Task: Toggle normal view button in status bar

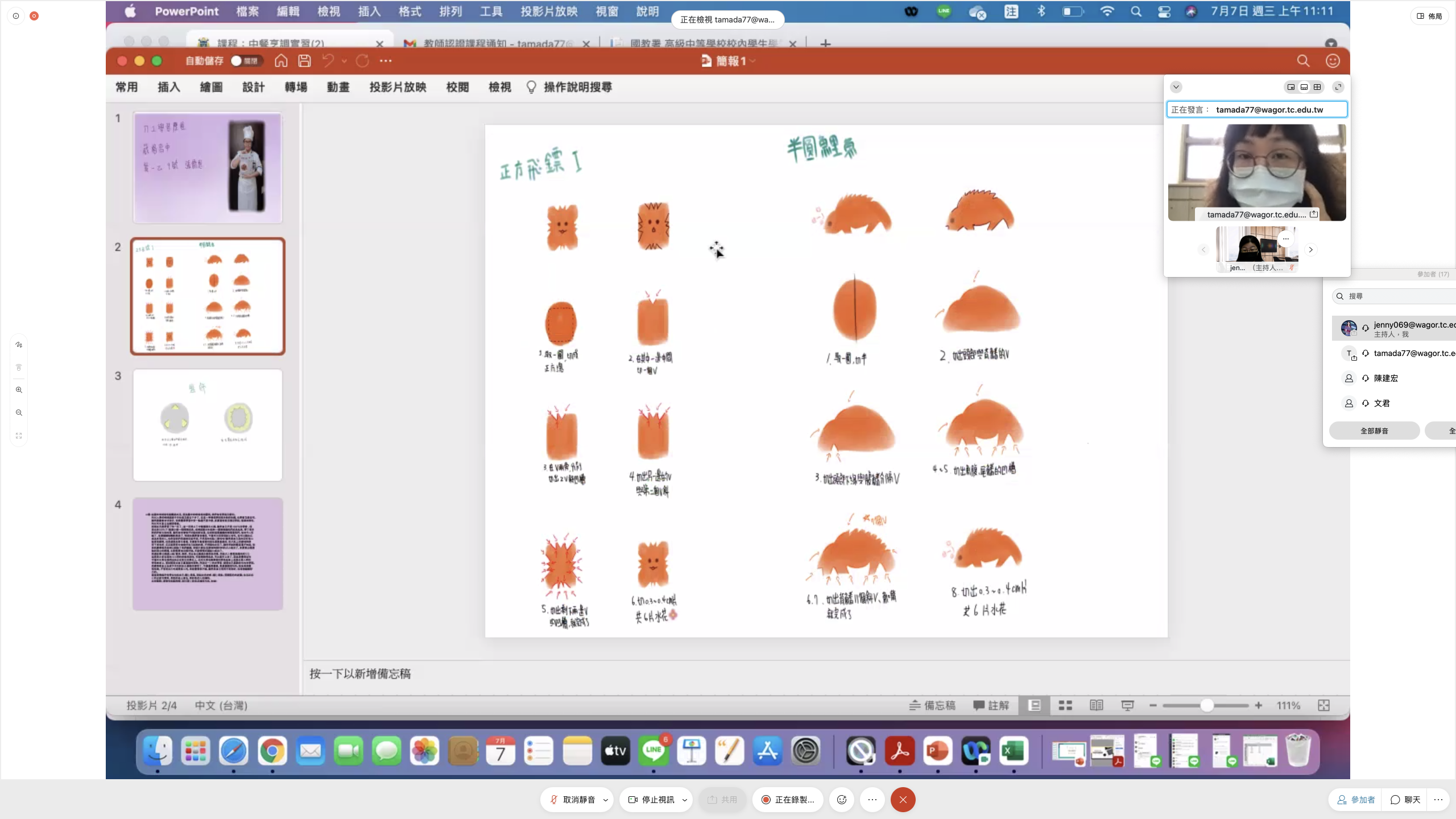Action: tap(1035, 705)
